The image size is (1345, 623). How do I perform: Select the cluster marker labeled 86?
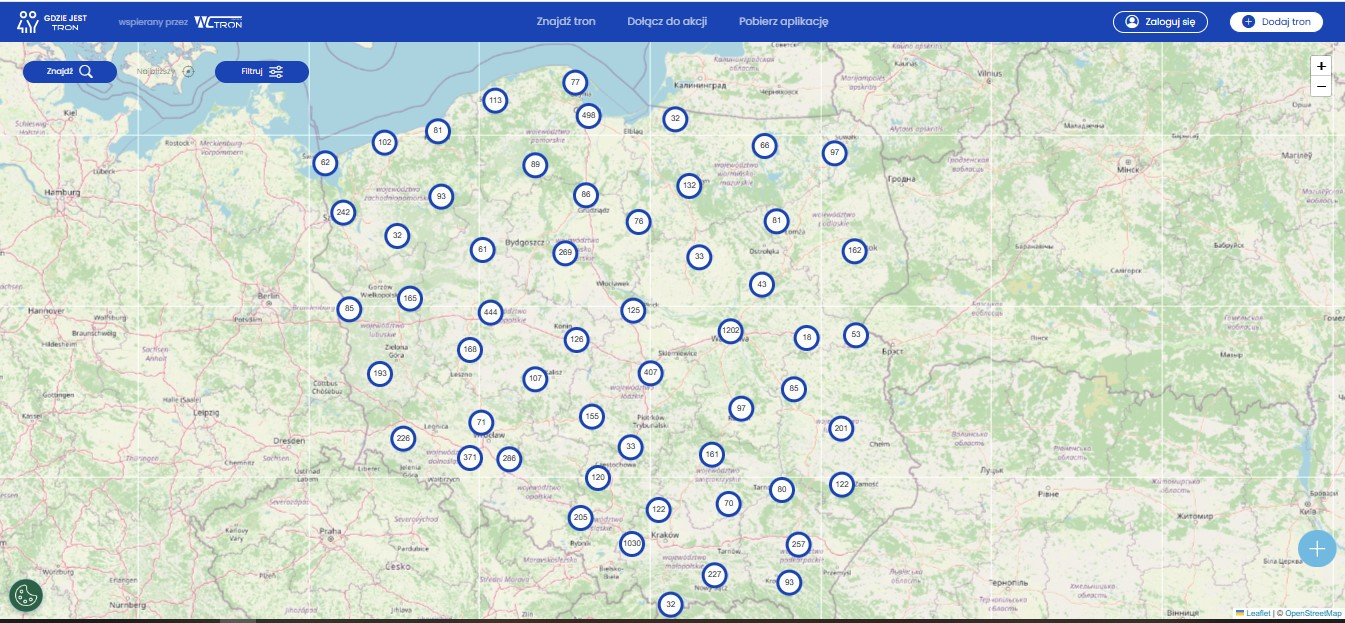point(586,195)
